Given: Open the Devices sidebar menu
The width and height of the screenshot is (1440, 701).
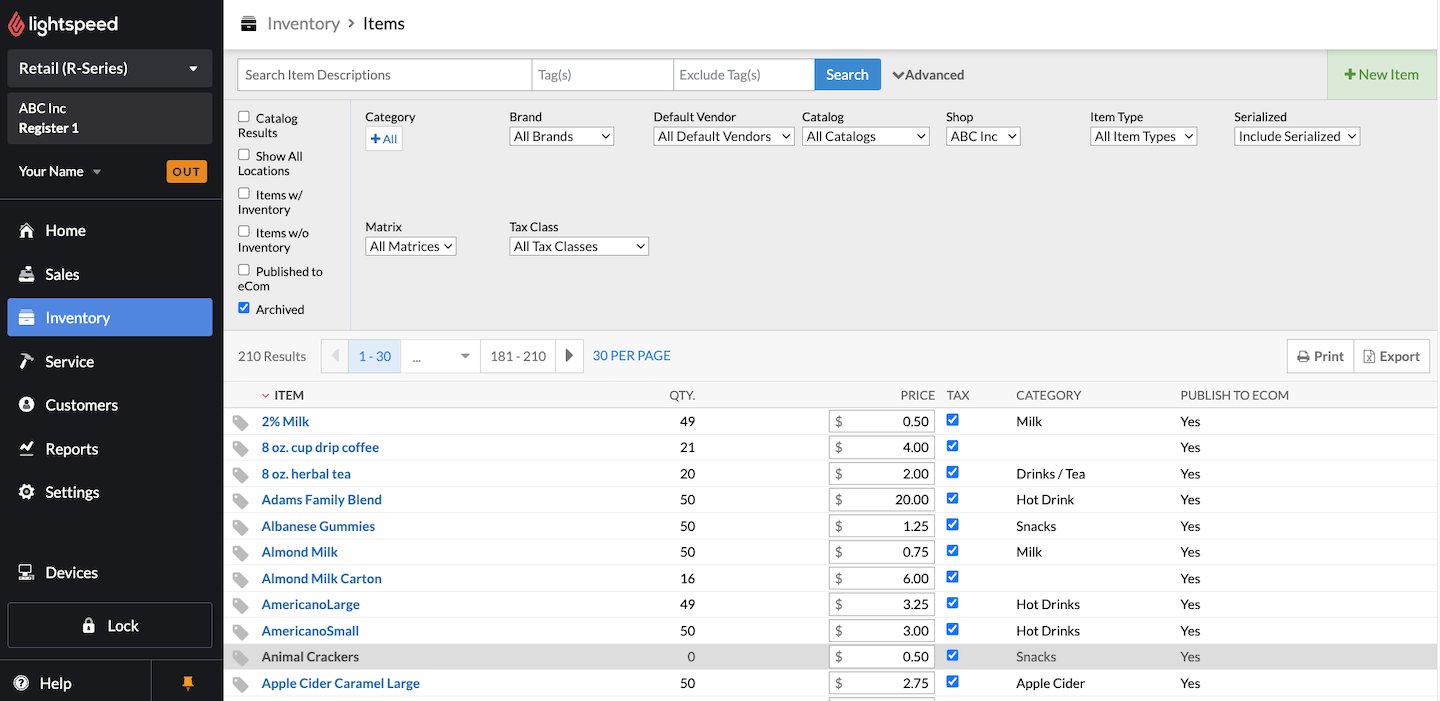Looking at the screenshot, I should 110,573.
